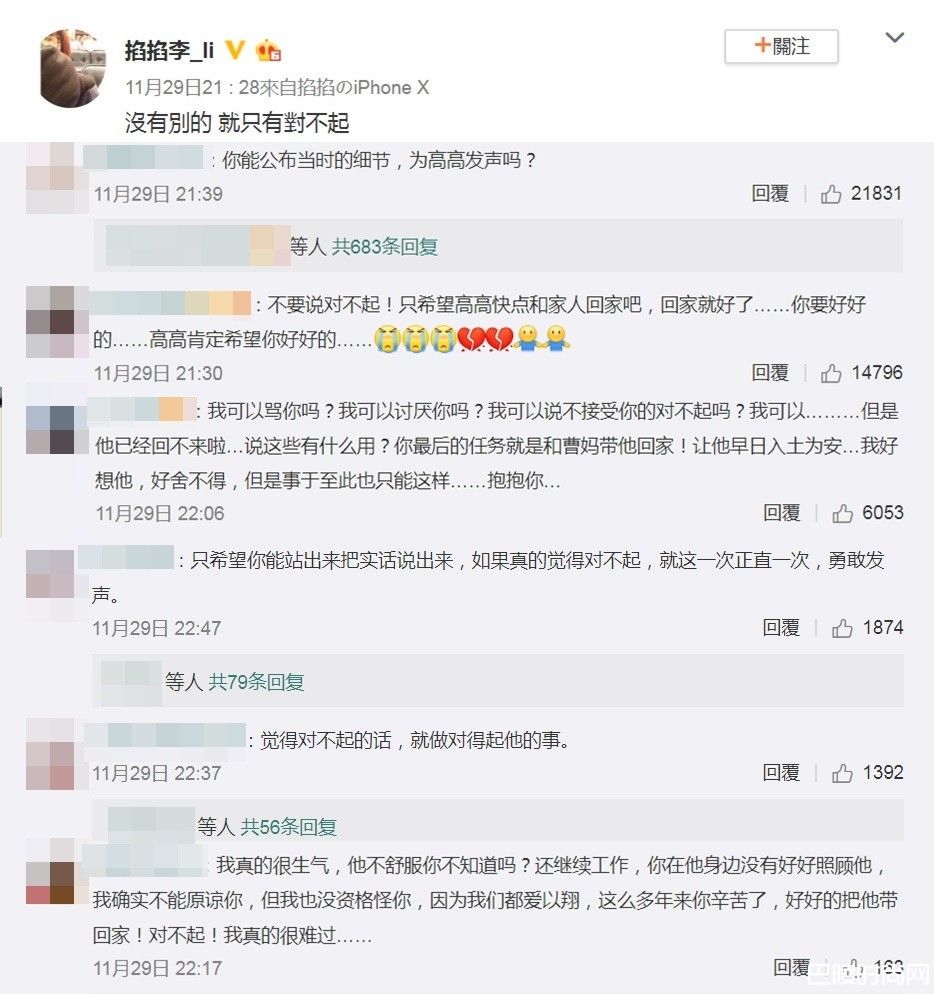934x994 pixels.
Task: Like the comment with 1874 likes
Action: 842,628
